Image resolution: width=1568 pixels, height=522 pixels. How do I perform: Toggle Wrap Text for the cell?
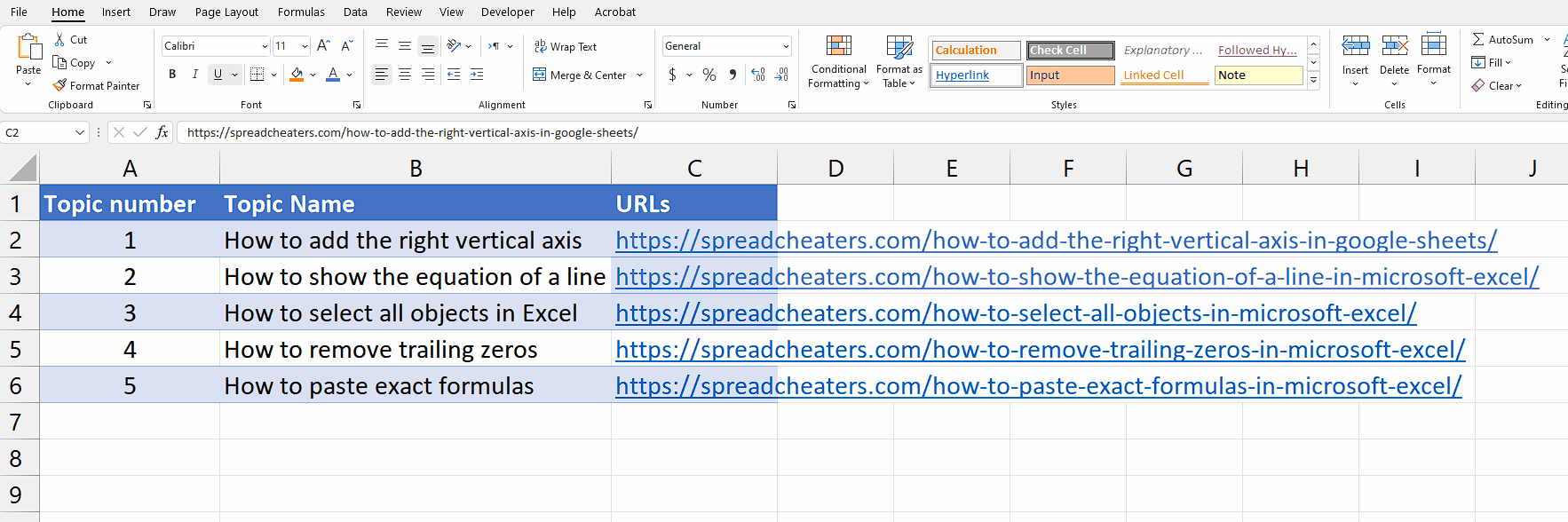pos(565,47)
